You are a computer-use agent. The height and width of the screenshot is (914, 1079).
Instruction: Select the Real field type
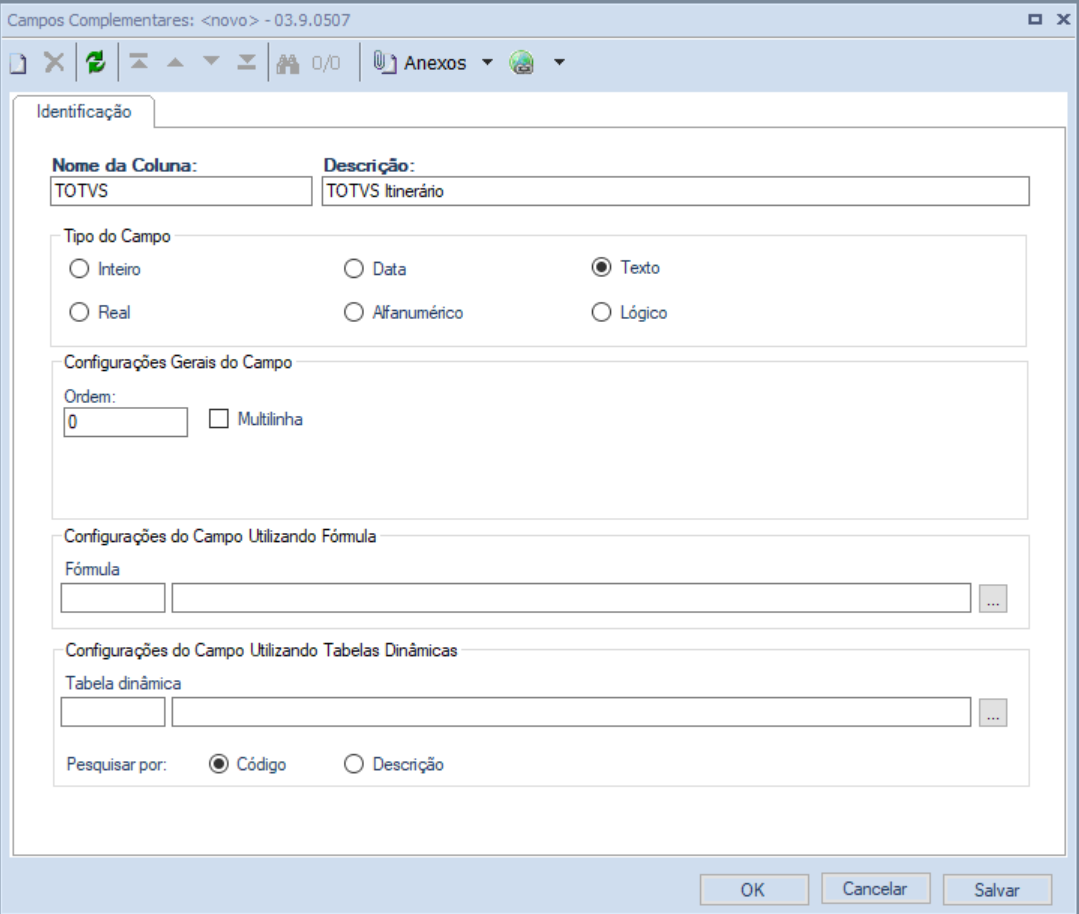[x=100, y=312]
